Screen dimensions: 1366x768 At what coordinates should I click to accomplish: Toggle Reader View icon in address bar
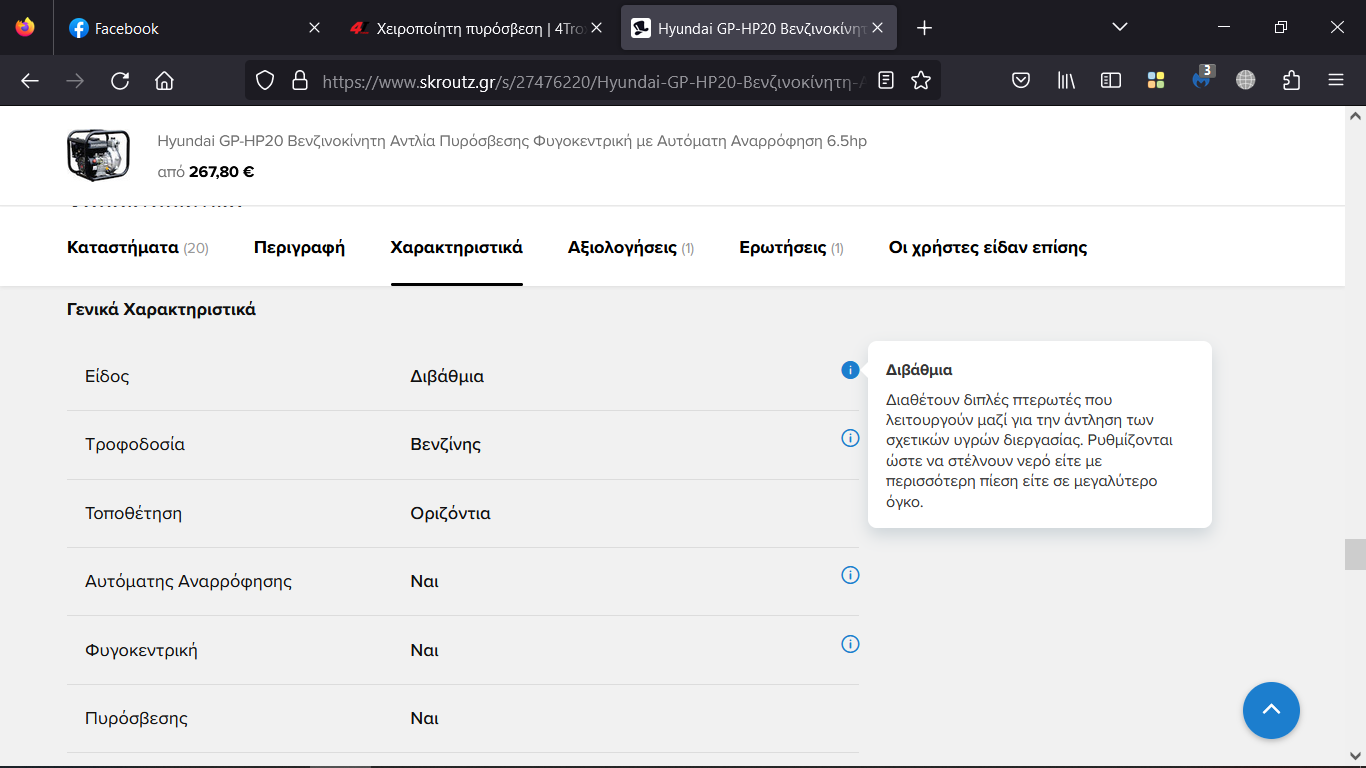pyautogui.click(x=886, y=80)
